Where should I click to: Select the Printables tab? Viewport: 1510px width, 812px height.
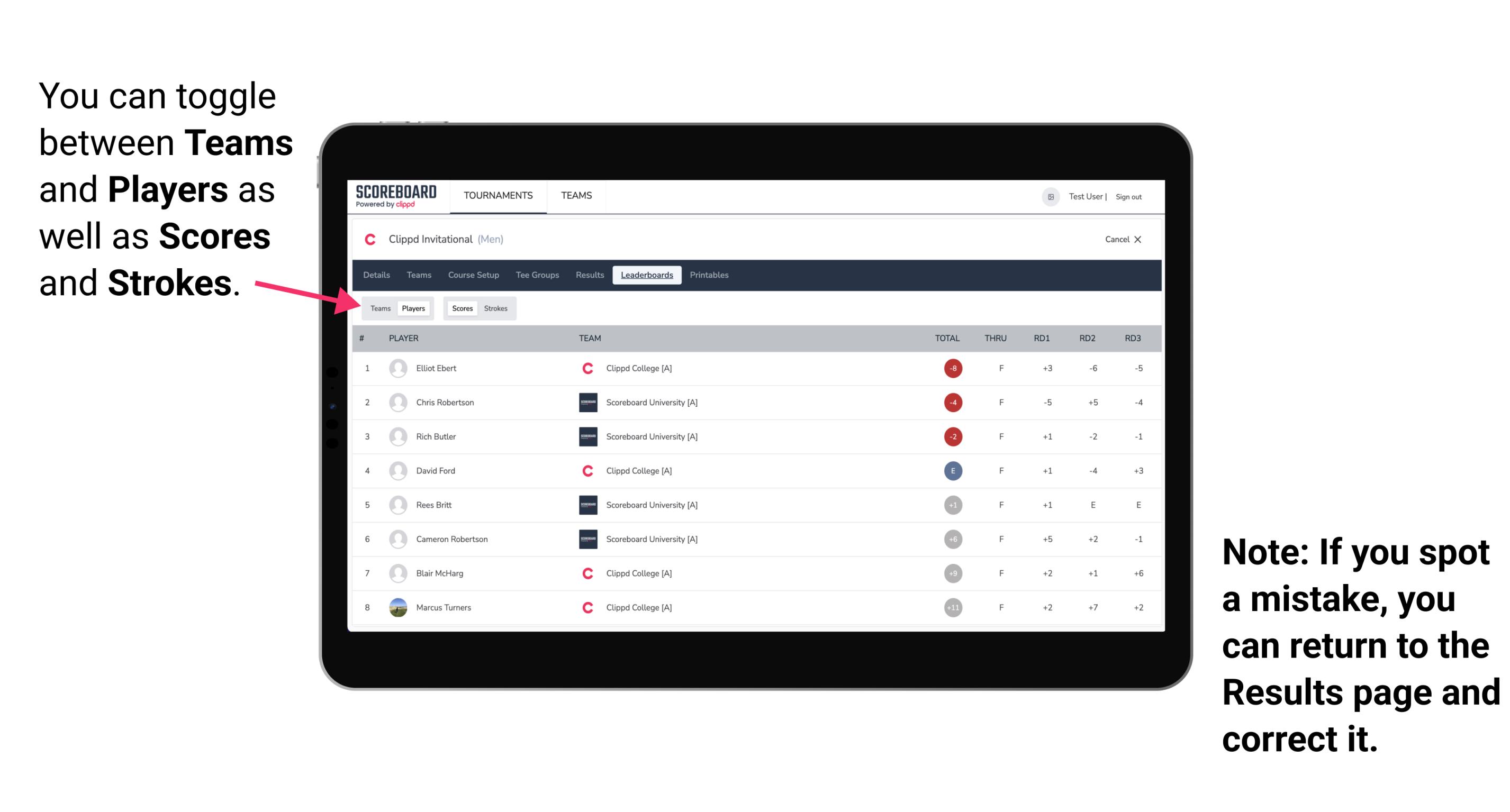[x=710, y=275]
